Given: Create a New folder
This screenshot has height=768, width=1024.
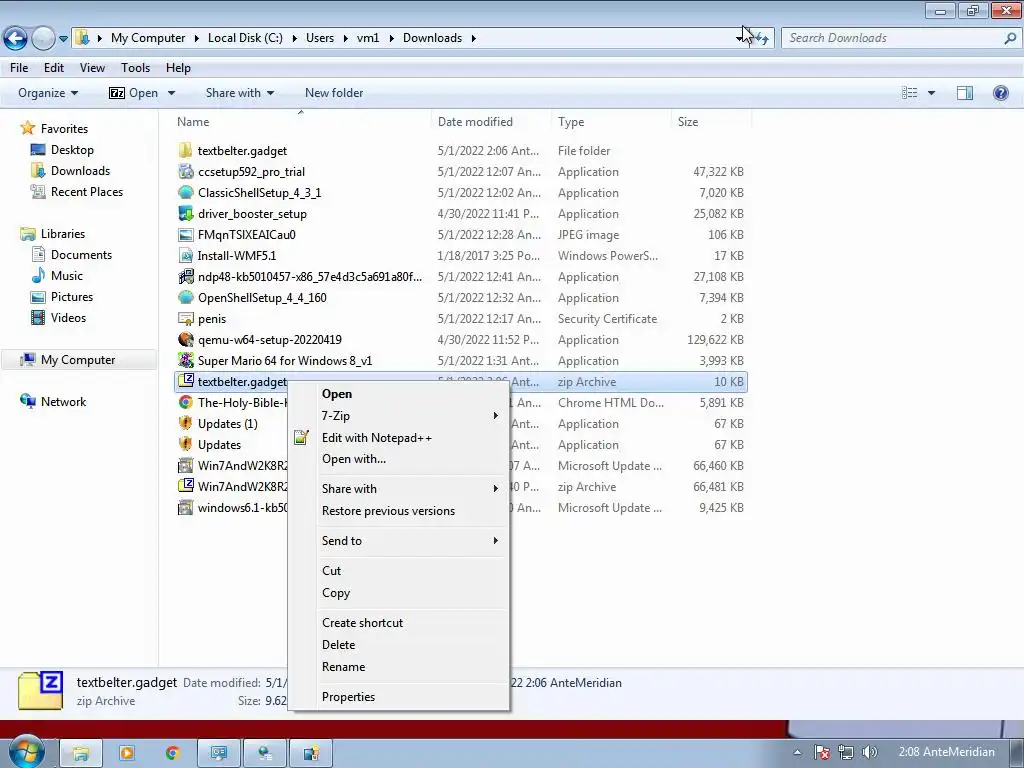Looking at the screenshot, I should point(334,93).
